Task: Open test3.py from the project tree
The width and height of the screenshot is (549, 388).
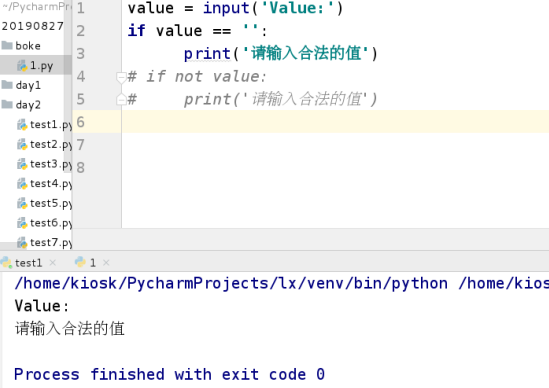Action: (51, 164)
